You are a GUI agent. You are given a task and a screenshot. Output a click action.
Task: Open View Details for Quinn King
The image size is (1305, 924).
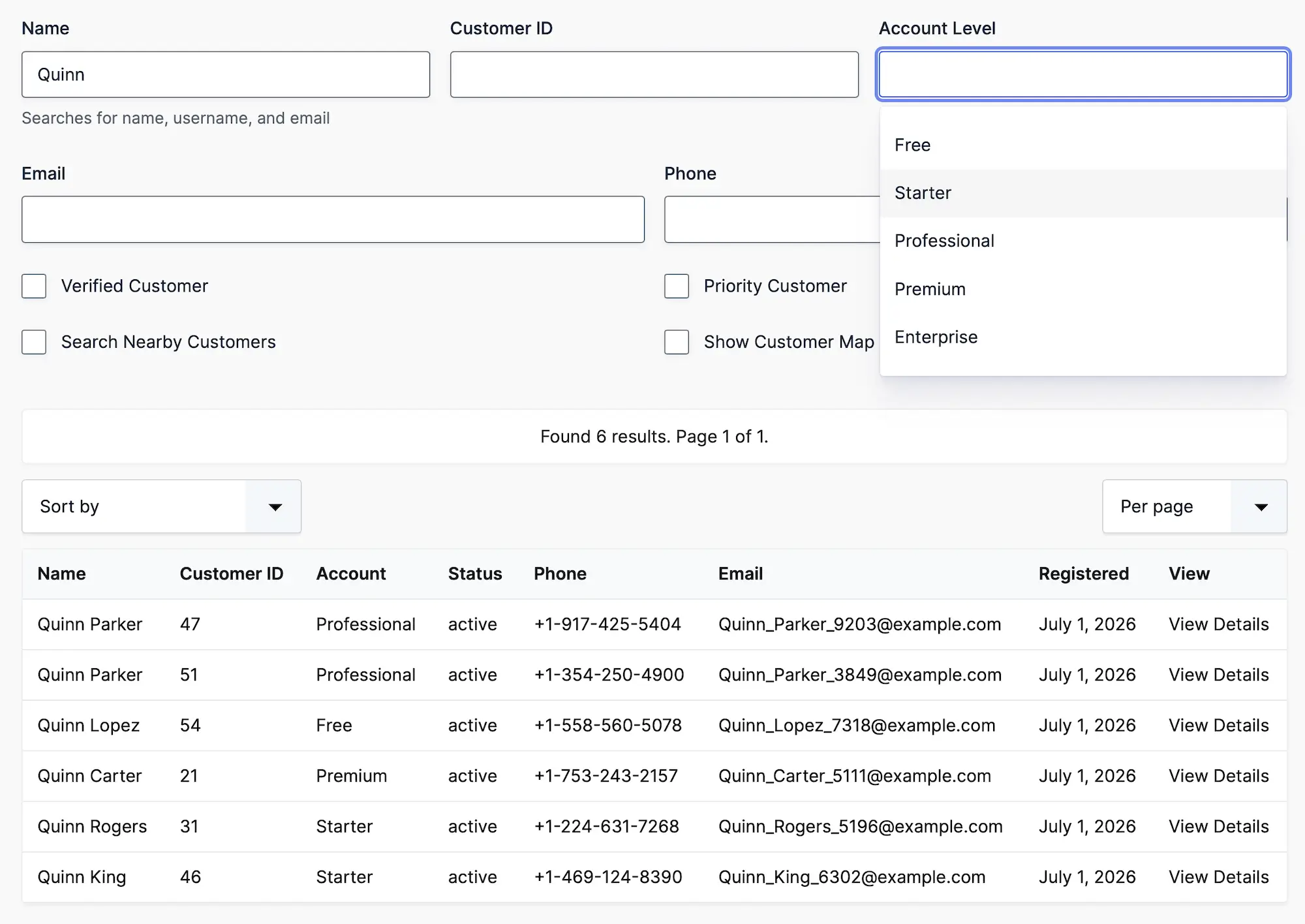point(1218,877)
